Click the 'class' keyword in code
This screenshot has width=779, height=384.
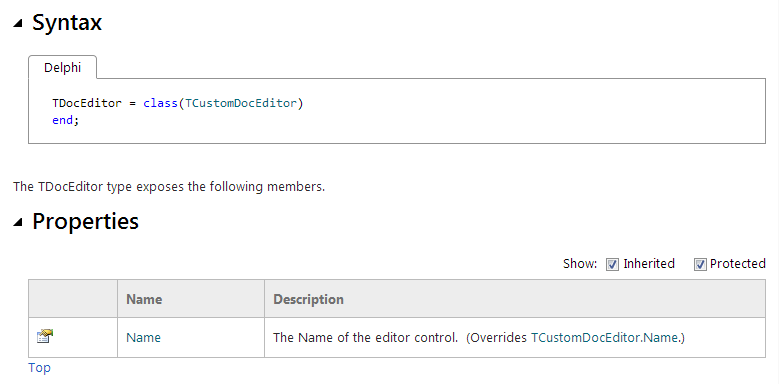point(160,103)
